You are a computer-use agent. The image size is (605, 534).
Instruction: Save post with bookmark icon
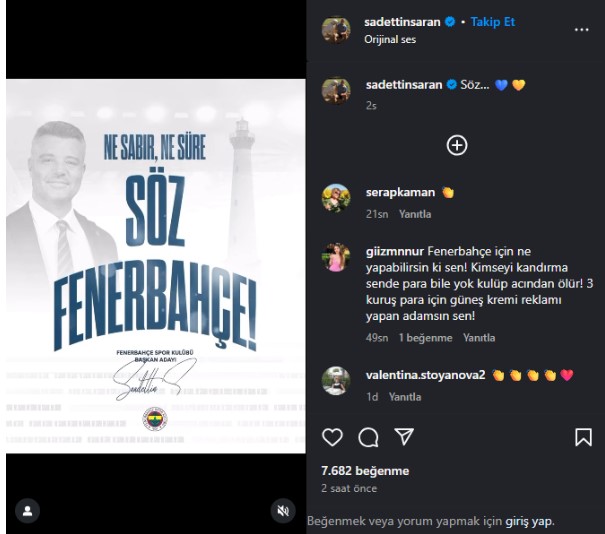(583, 437)
